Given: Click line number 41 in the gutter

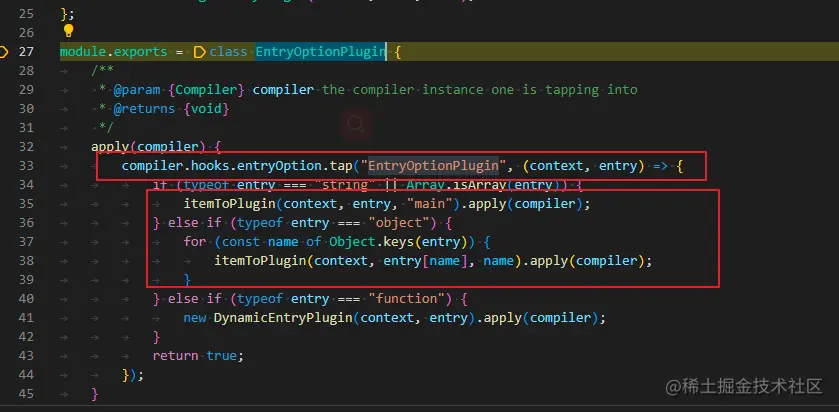Looking at the screenshot, I should coord(26,318).
